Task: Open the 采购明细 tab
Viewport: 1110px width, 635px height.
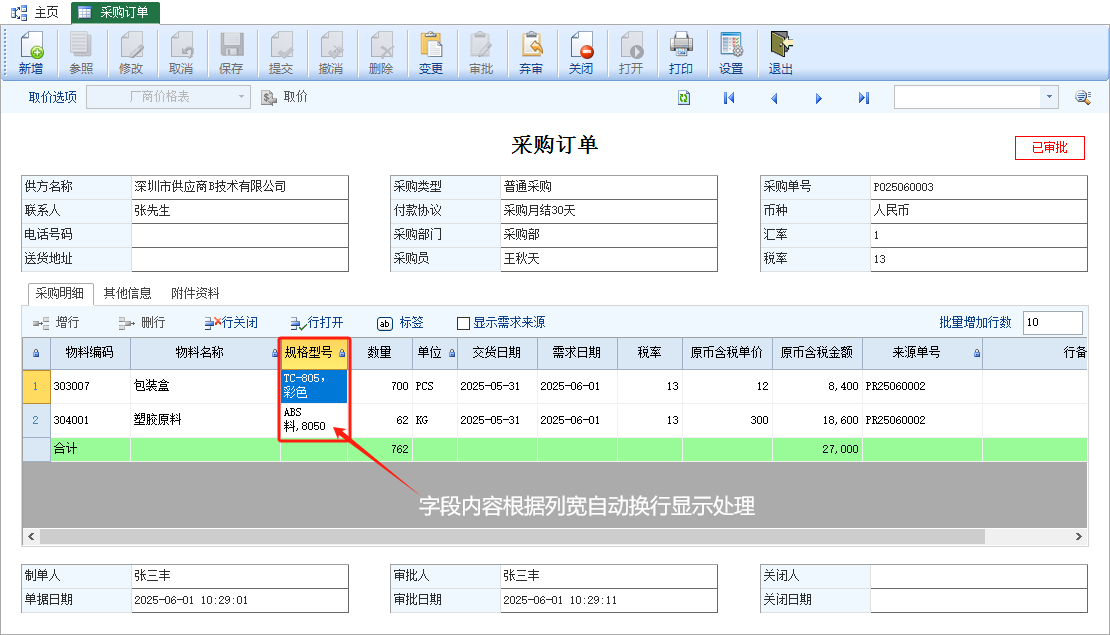Action: pyautogui.click(x=60, y=293)
